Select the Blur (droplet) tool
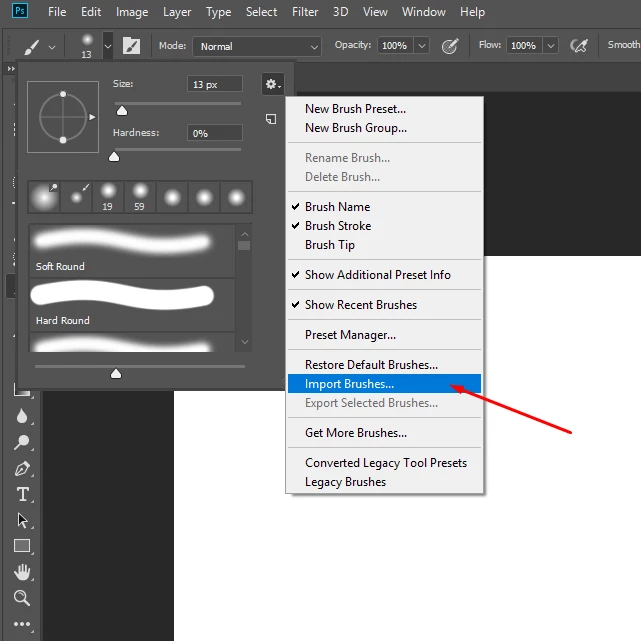The image size is (641, 641). coord(22,417)
